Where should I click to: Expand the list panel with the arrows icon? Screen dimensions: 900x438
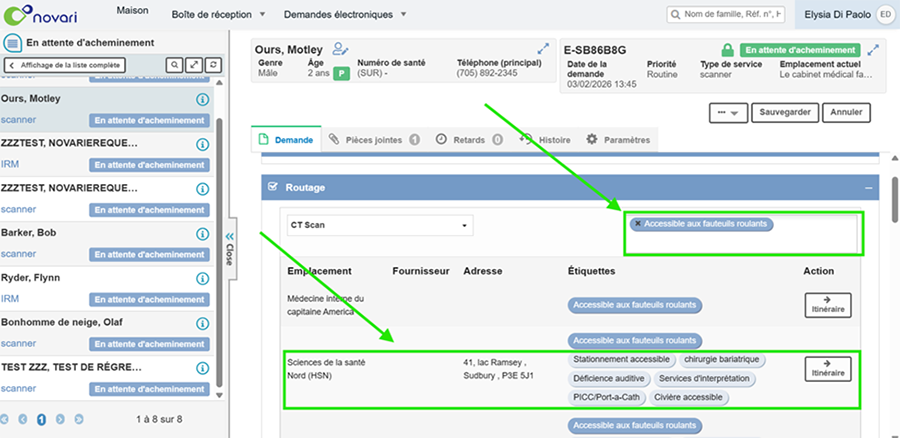pyautogui.click(x=194, y=65)
